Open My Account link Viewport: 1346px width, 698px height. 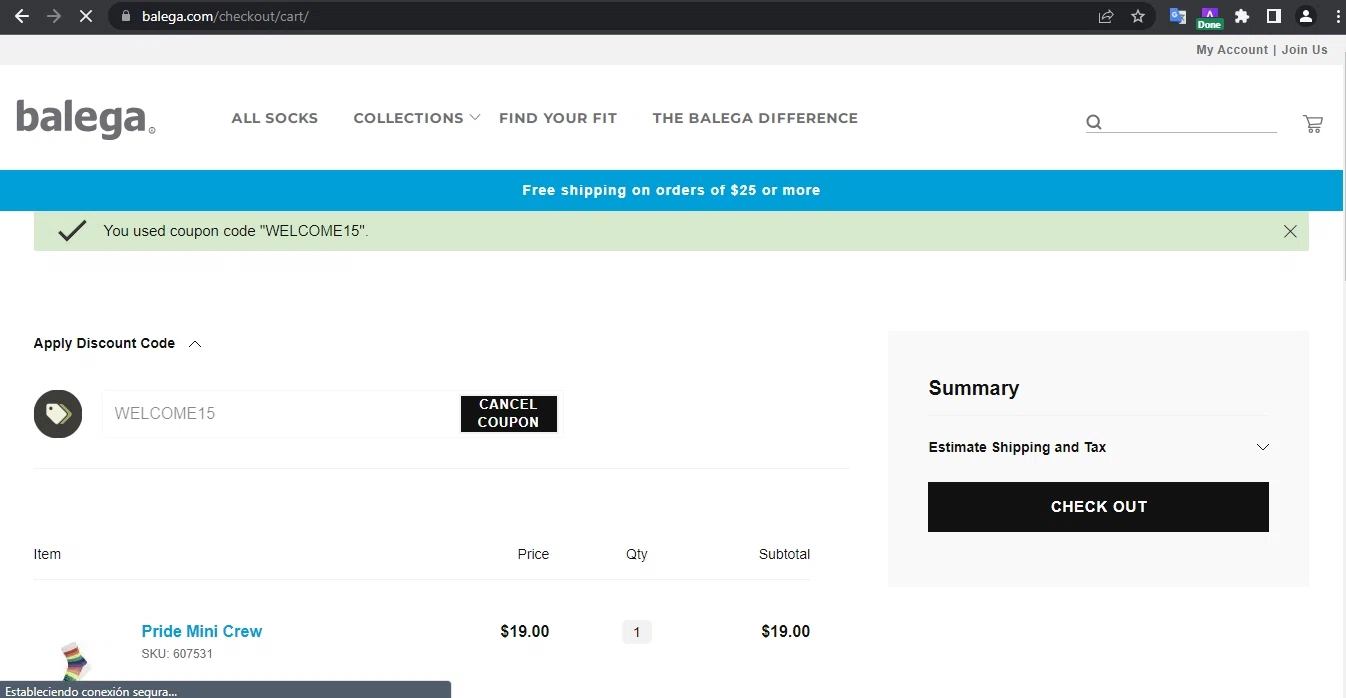click(x=1232, y=50)
